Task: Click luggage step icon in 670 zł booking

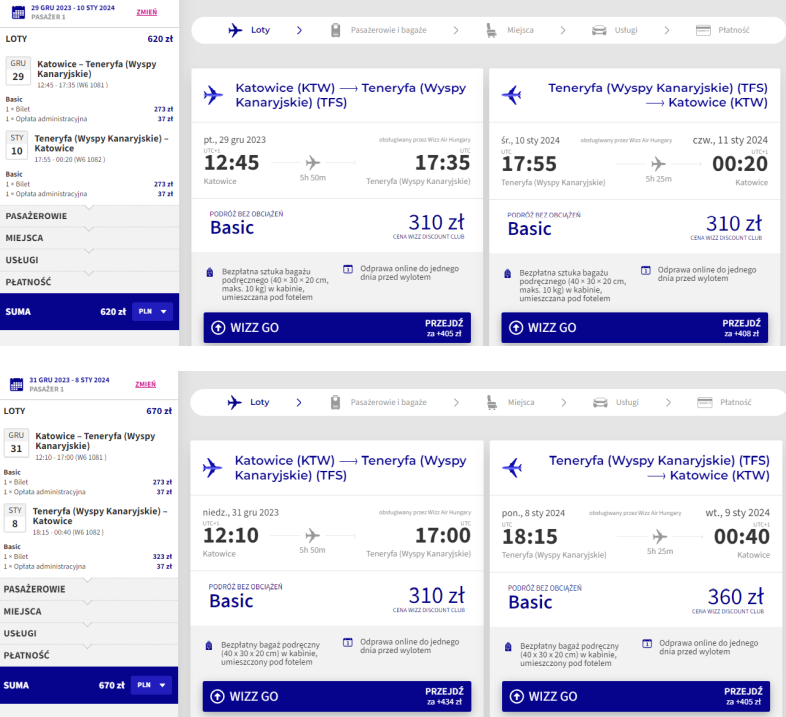Action: [335, 403]
